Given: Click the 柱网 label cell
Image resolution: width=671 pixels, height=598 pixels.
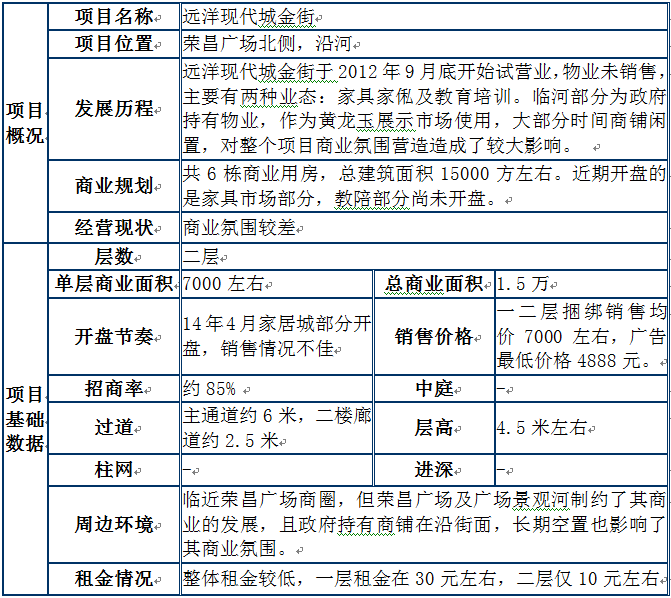Looking at the screenshot, I should [x=114, y=468].
